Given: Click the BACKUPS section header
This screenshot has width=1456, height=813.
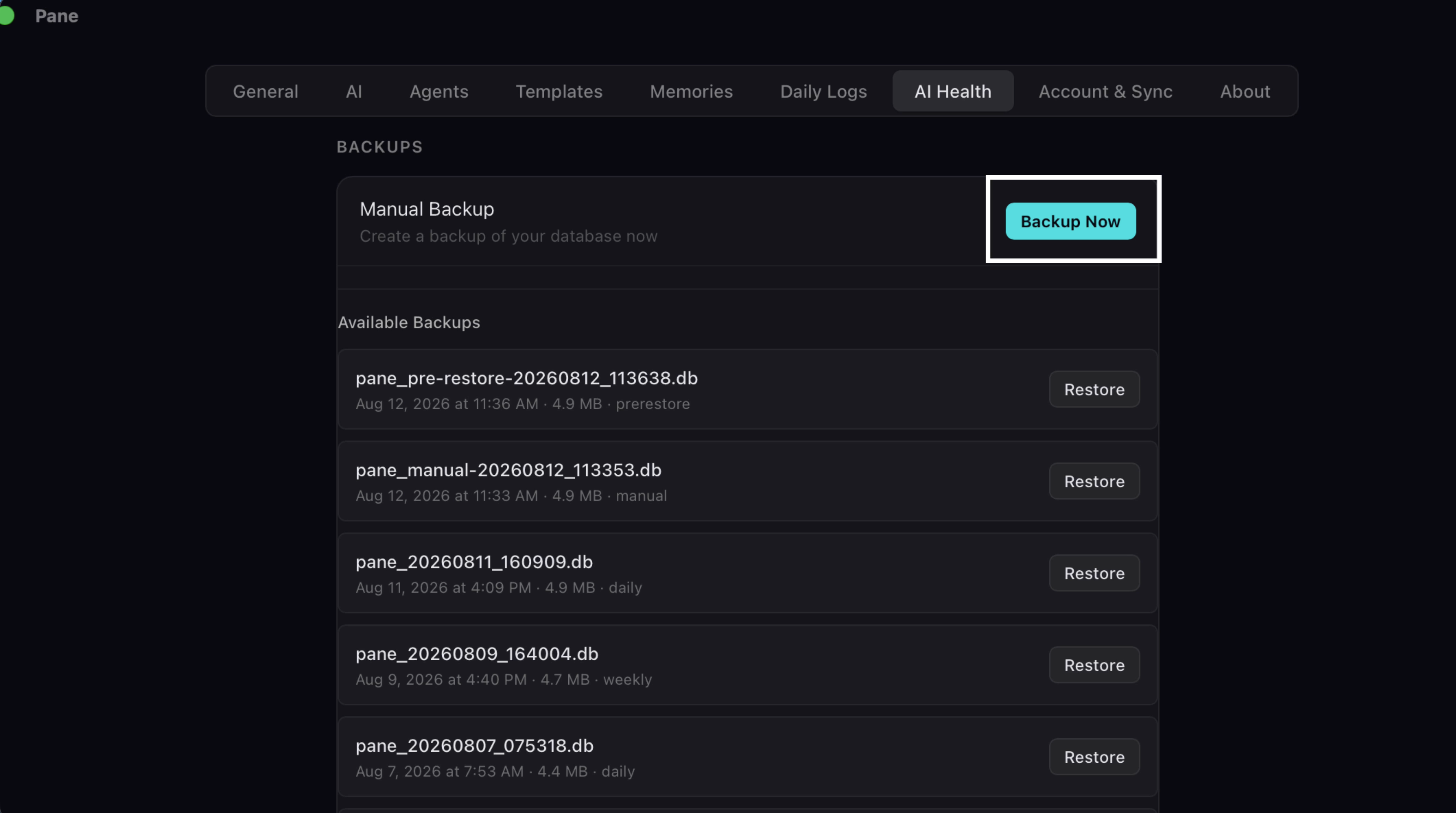Looking at the screenshot, I should coord(379,147).
